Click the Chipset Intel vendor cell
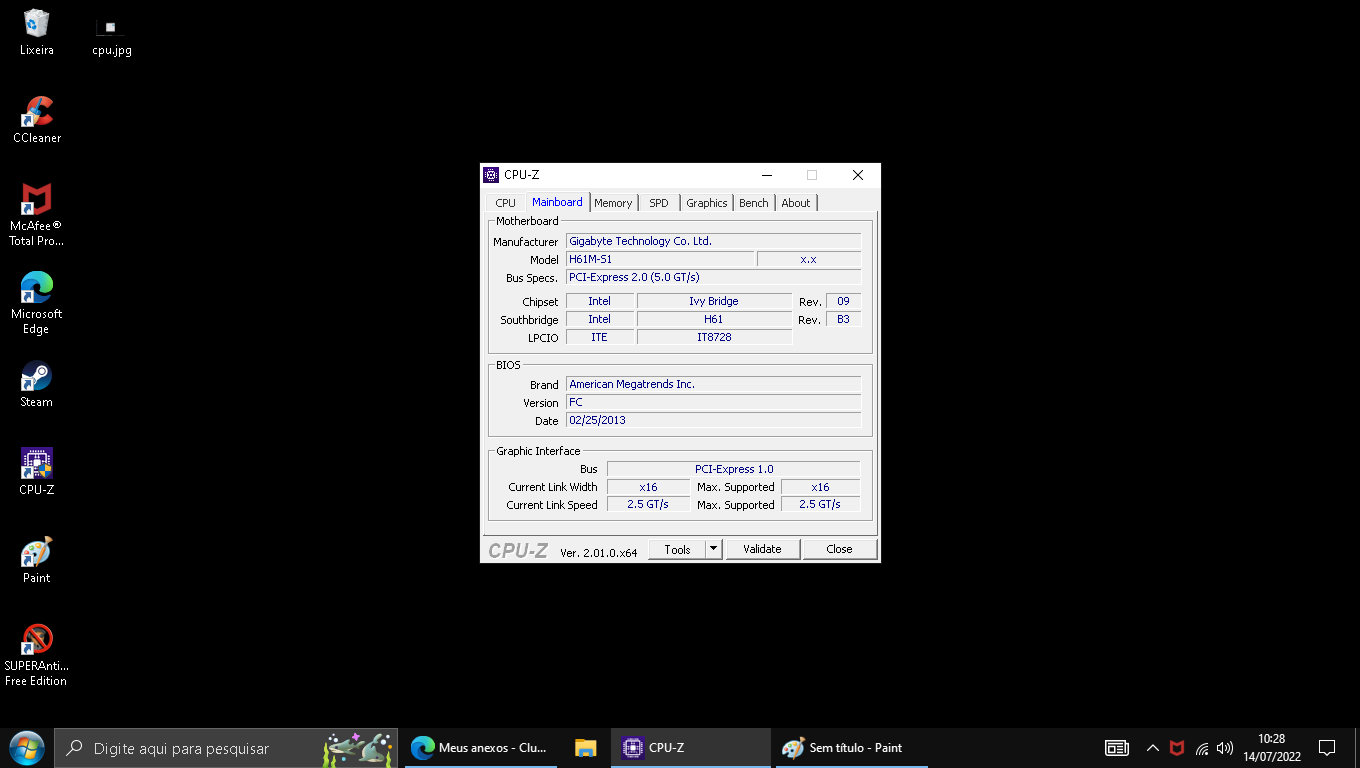1360x768 pixels. [x=600, y=301]
